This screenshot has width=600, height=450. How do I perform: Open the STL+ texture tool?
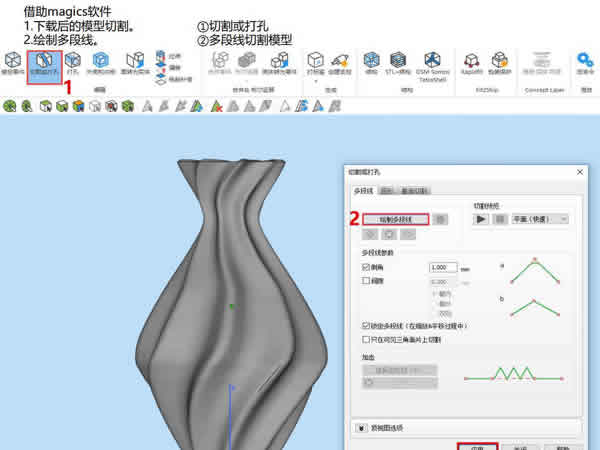[x=399, y=65]
